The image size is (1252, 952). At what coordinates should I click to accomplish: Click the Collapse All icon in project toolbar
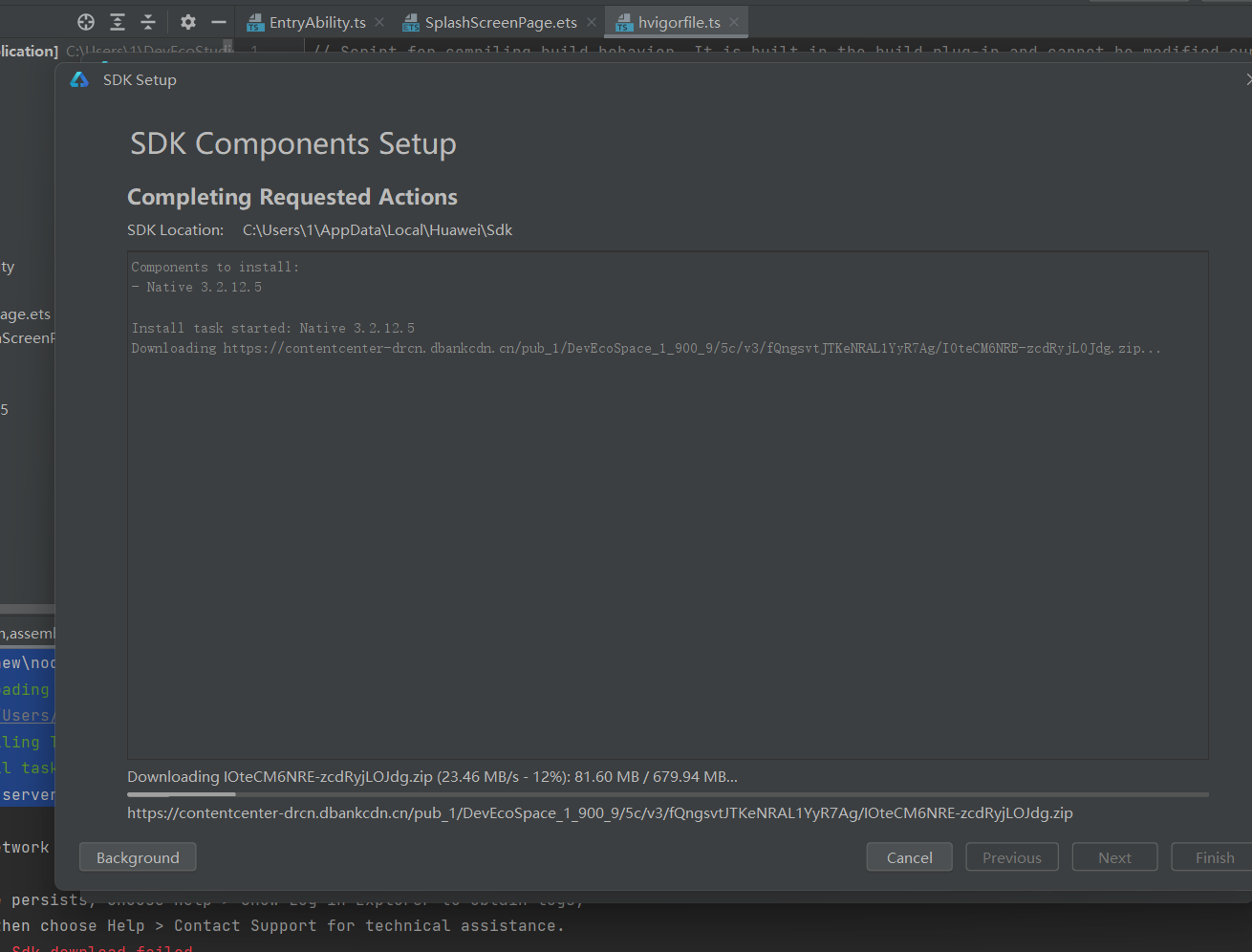coord(148,22)
